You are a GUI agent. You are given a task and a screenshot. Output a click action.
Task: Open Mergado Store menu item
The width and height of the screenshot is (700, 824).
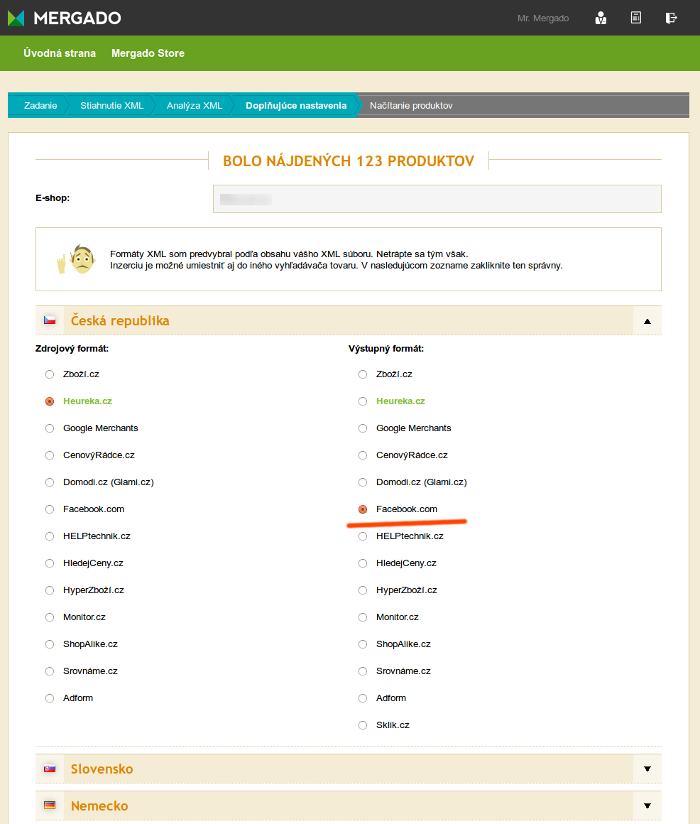click(x=148, y=53)
